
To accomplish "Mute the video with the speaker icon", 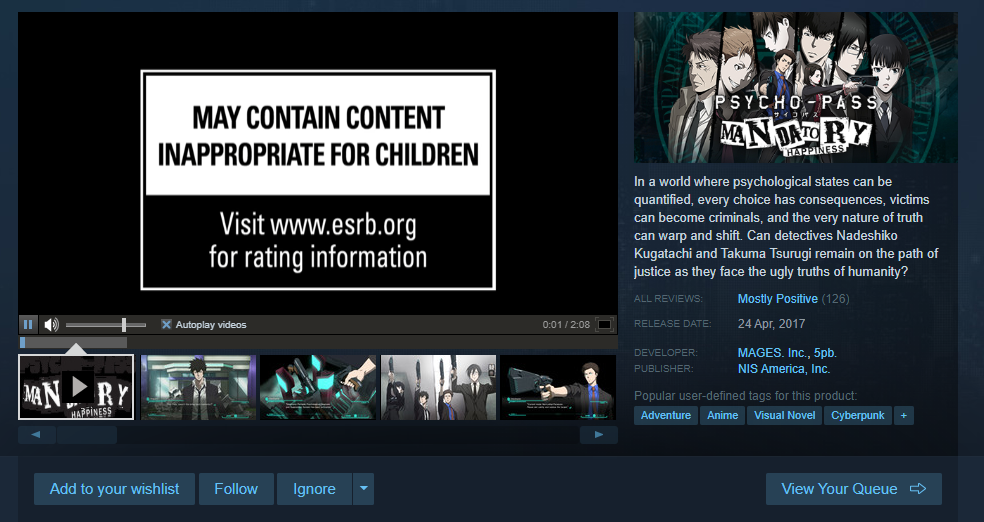I will click(51, 324).
